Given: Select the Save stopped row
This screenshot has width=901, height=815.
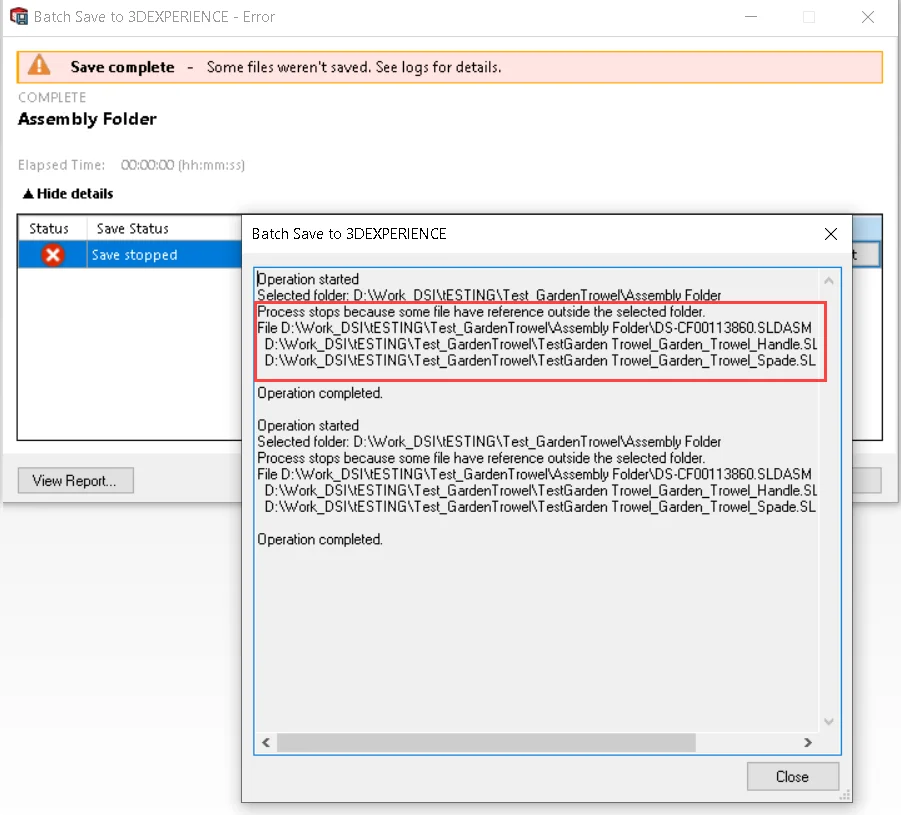Looking at the screenshot, I should (135, 255).
